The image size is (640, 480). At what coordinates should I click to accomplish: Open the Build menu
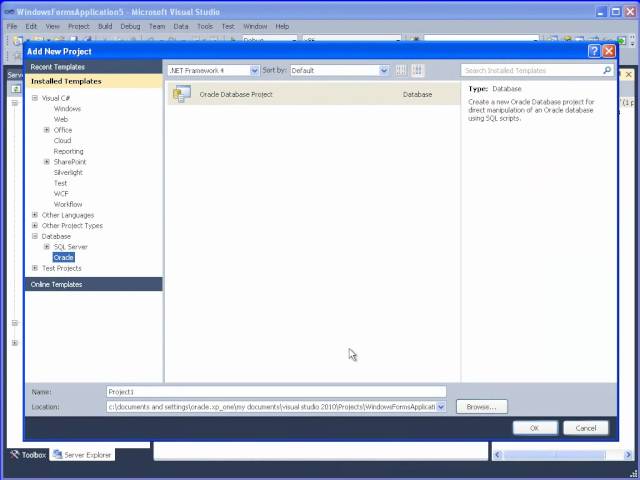[105, 26]
